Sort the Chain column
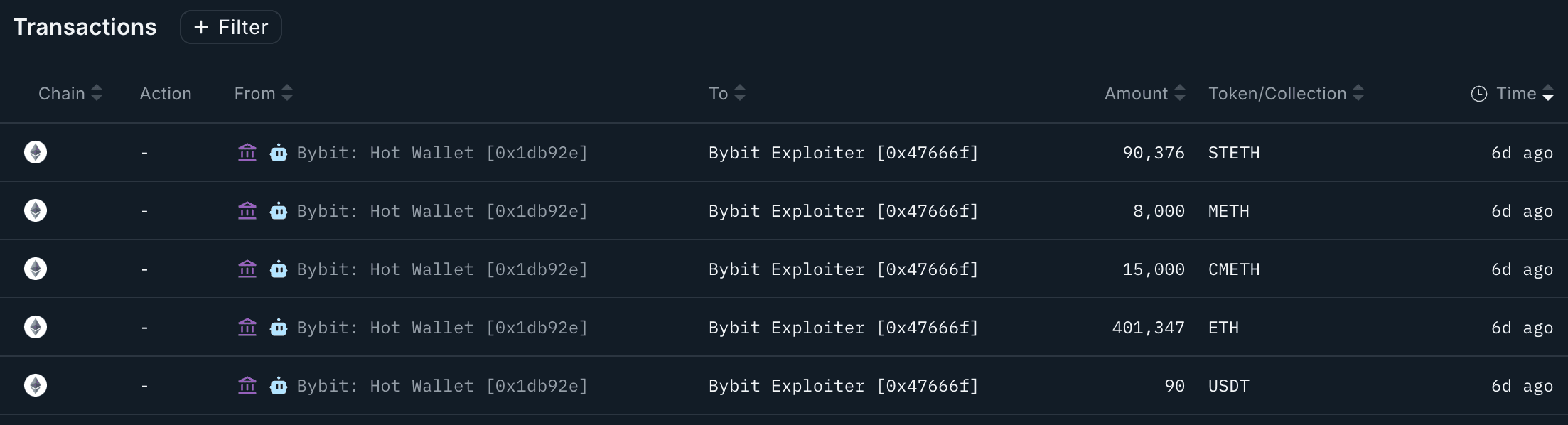This screenshot has height=425, width=1568. [x=96, y=93]
